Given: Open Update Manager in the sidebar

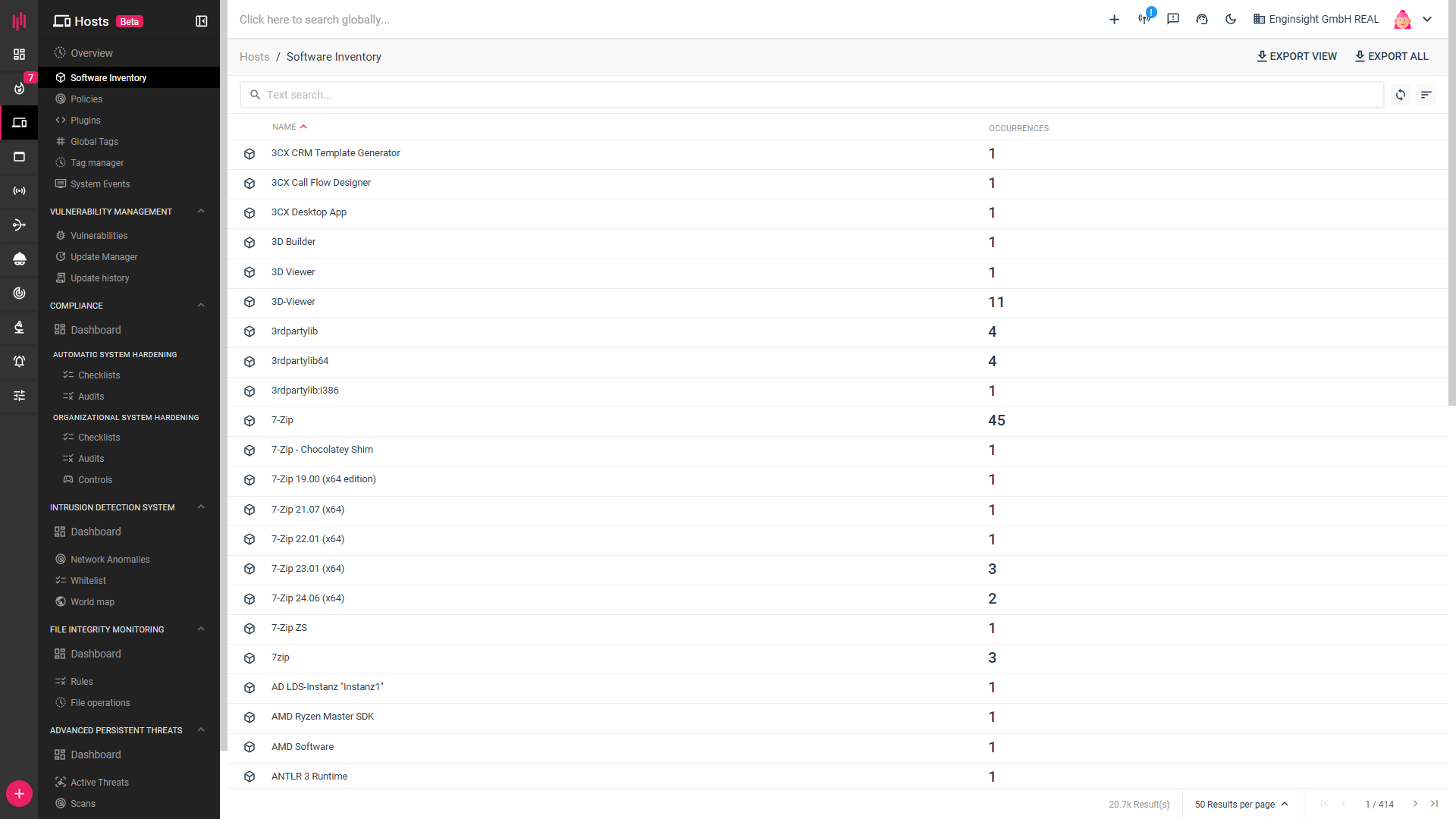Looking at the screenshot, I should 104,257.
